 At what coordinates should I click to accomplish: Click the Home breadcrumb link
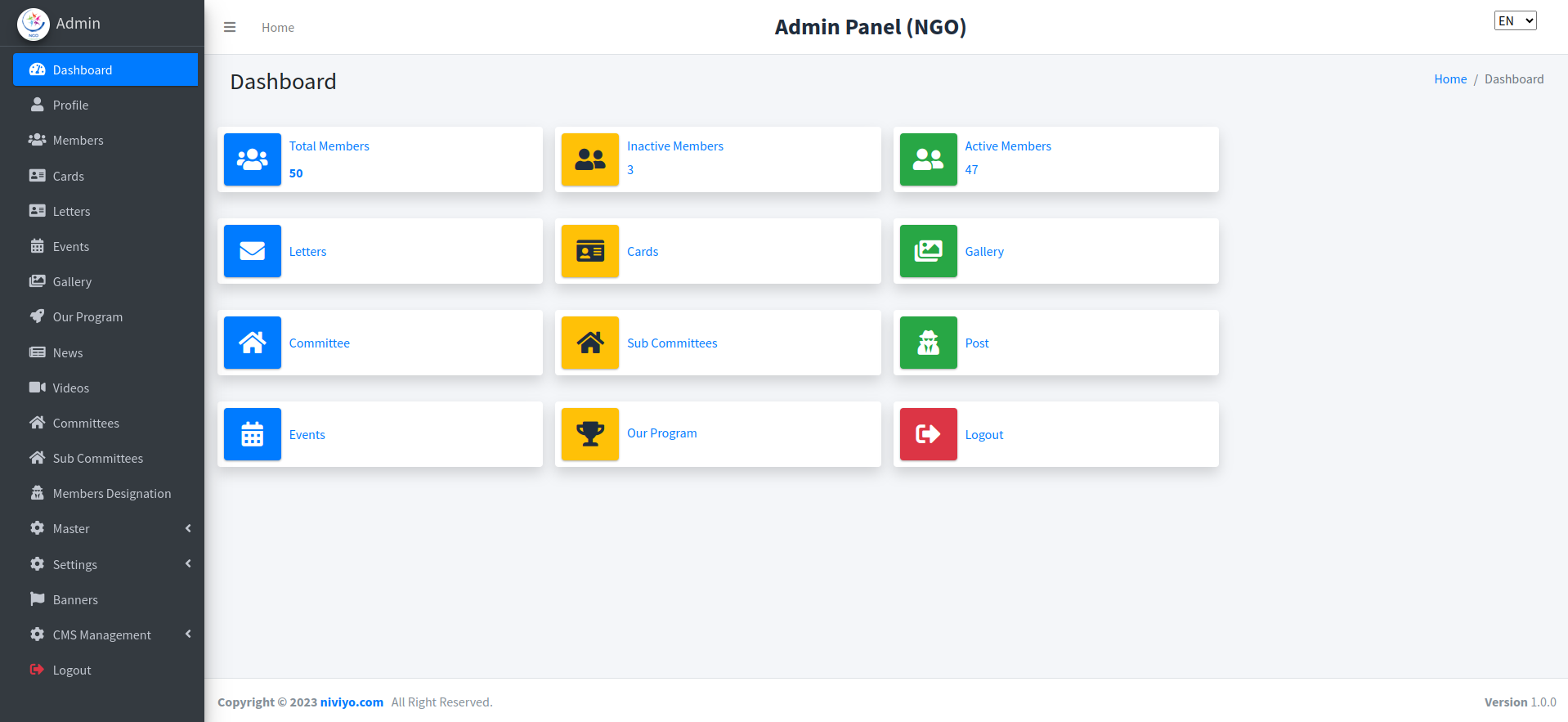click(x=1449, y=79)
